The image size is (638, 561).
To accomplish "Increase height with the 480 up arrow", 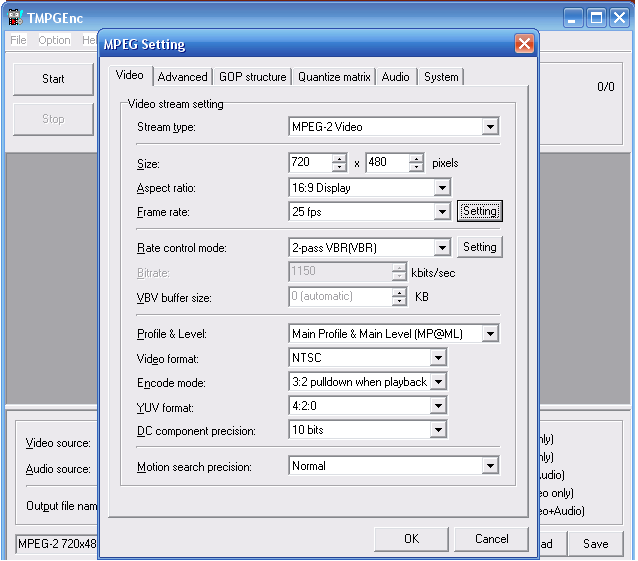I will 416,158.
